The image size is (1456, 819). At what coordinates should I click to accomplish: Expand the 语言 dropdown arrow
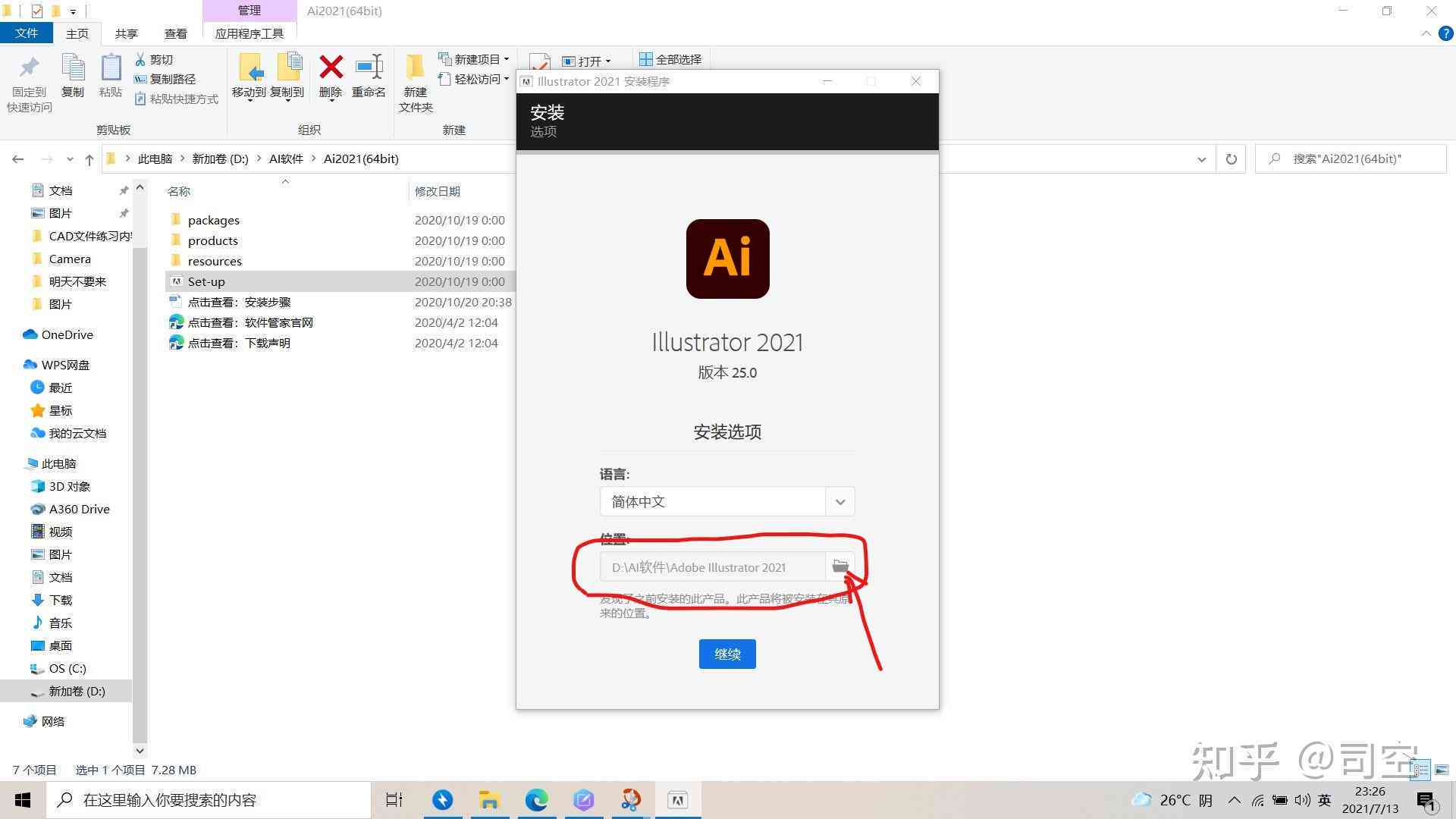[x=839, y=501]
